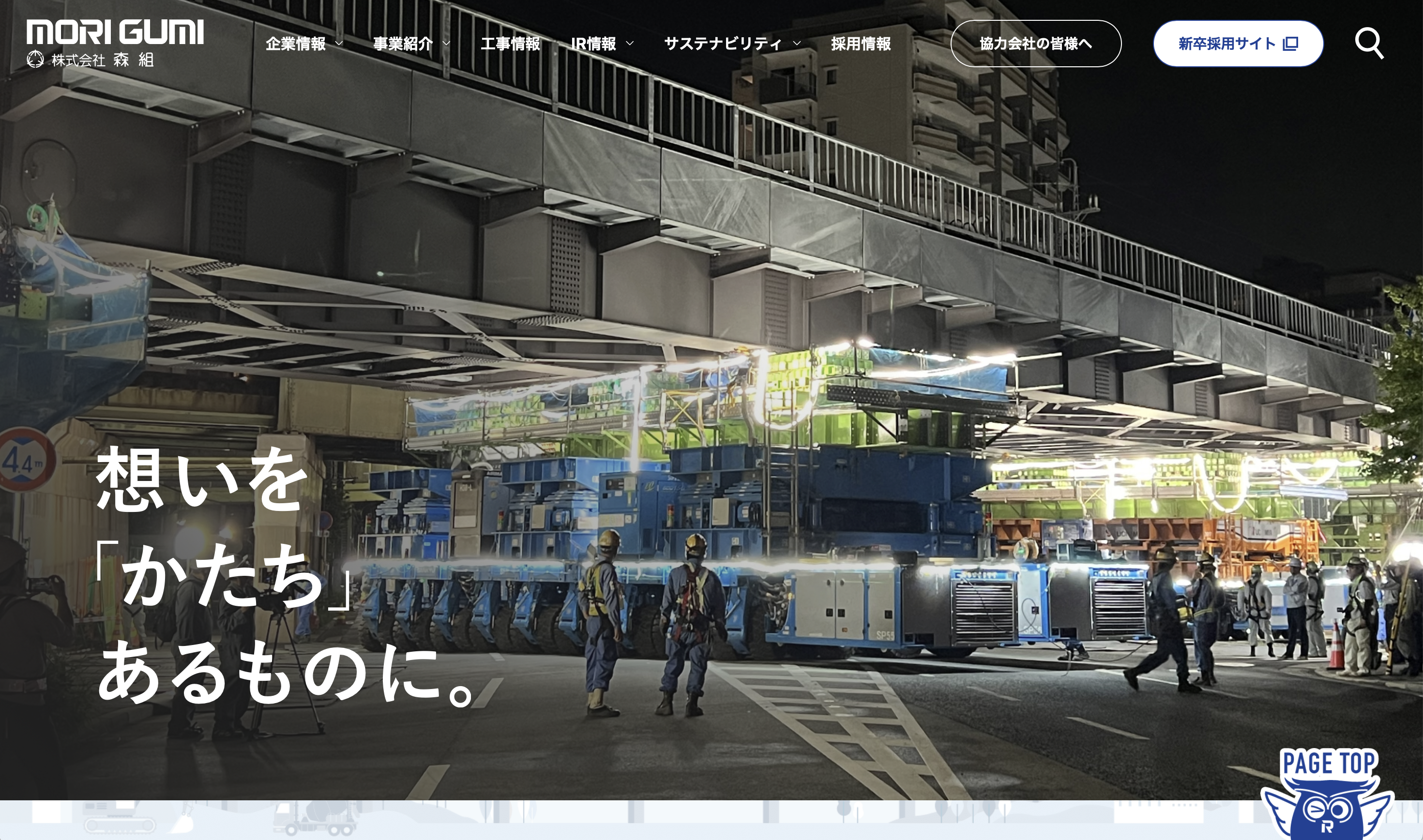This screenshot has height=840, width=1423.
Task: Expand the 企業情報 chevron arrow
Action: click(x=339, y=44)
